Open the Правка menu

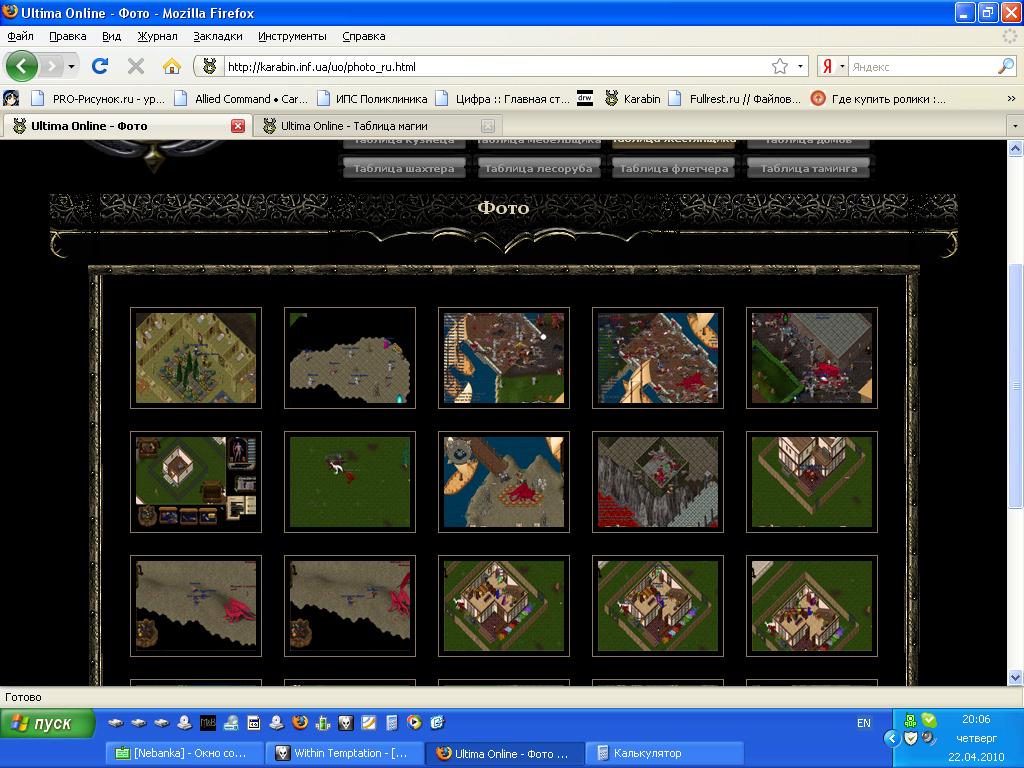pyautogui.click(x=68, y=37)
